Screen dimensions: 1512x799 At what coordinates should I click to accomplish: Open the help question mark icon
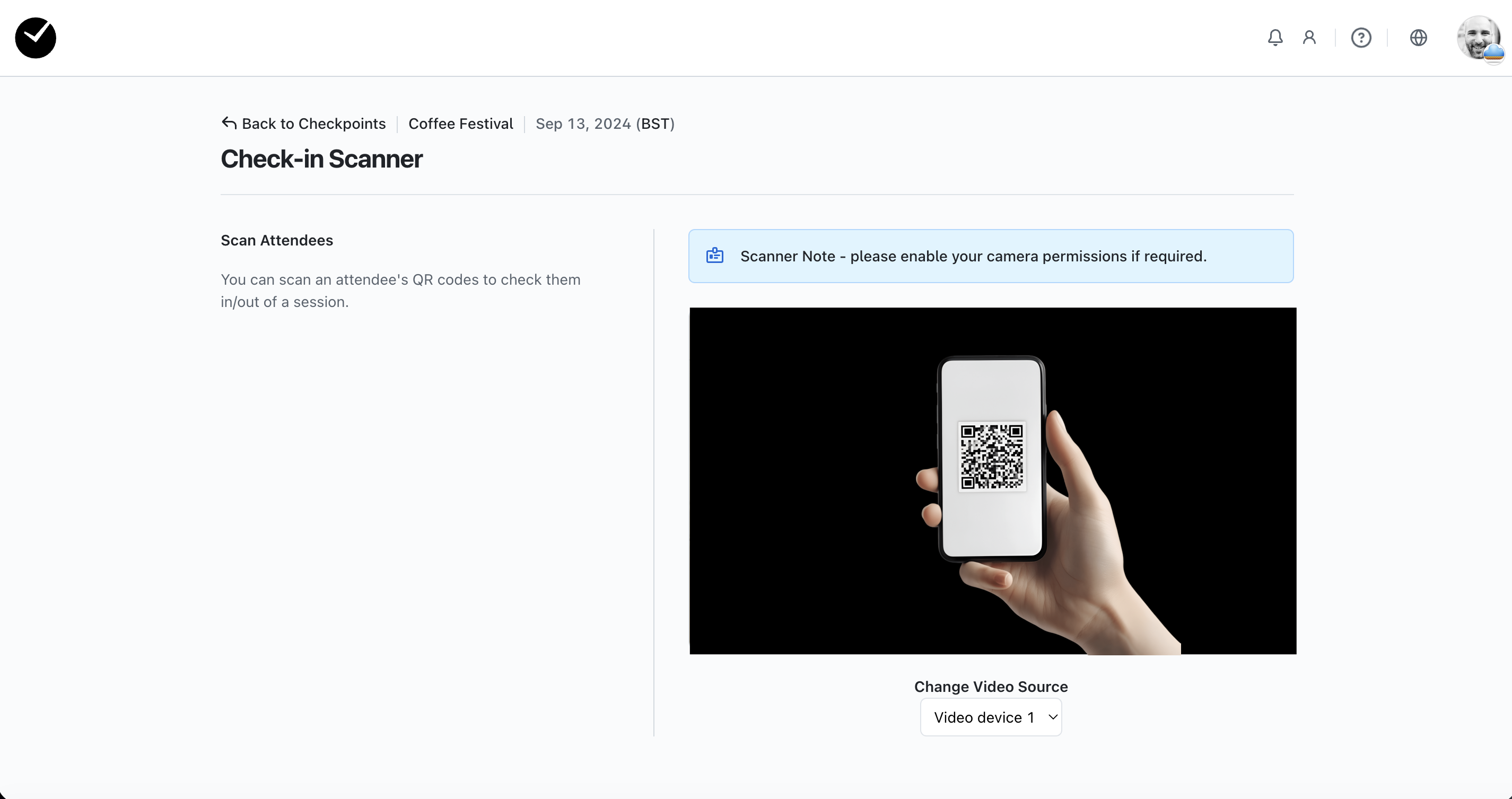pyautogui.click(x=1360, y=38)
